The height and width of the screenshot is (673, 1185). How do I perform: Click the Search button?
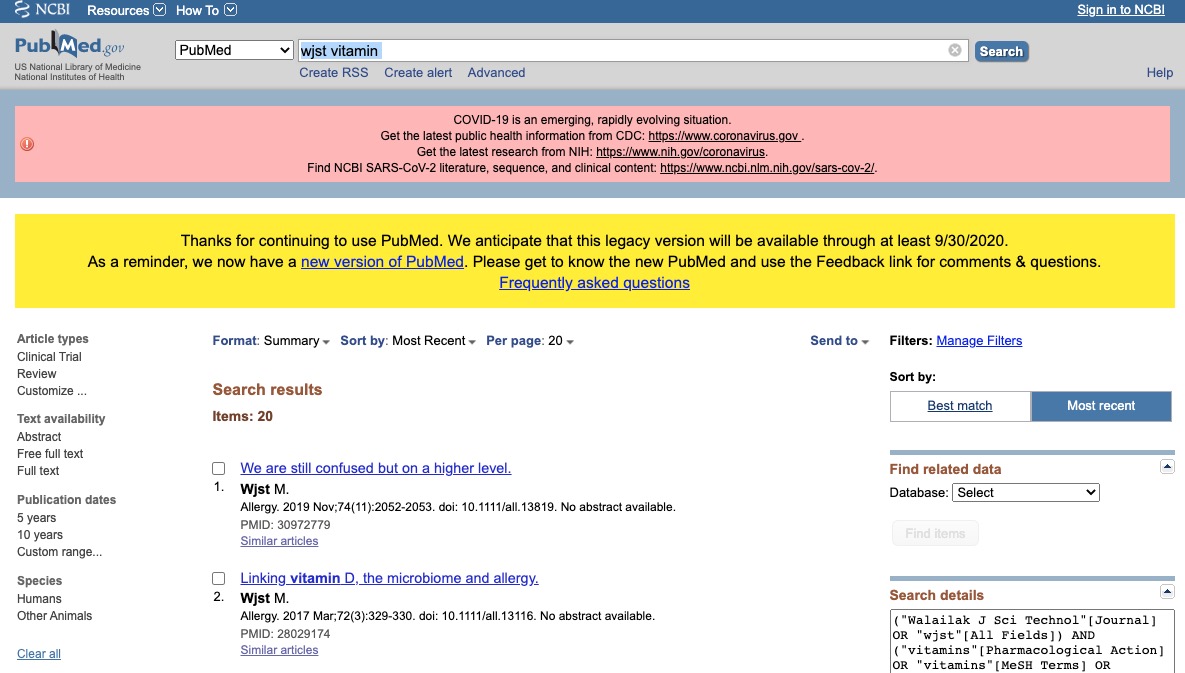[x=1001, y=51]
